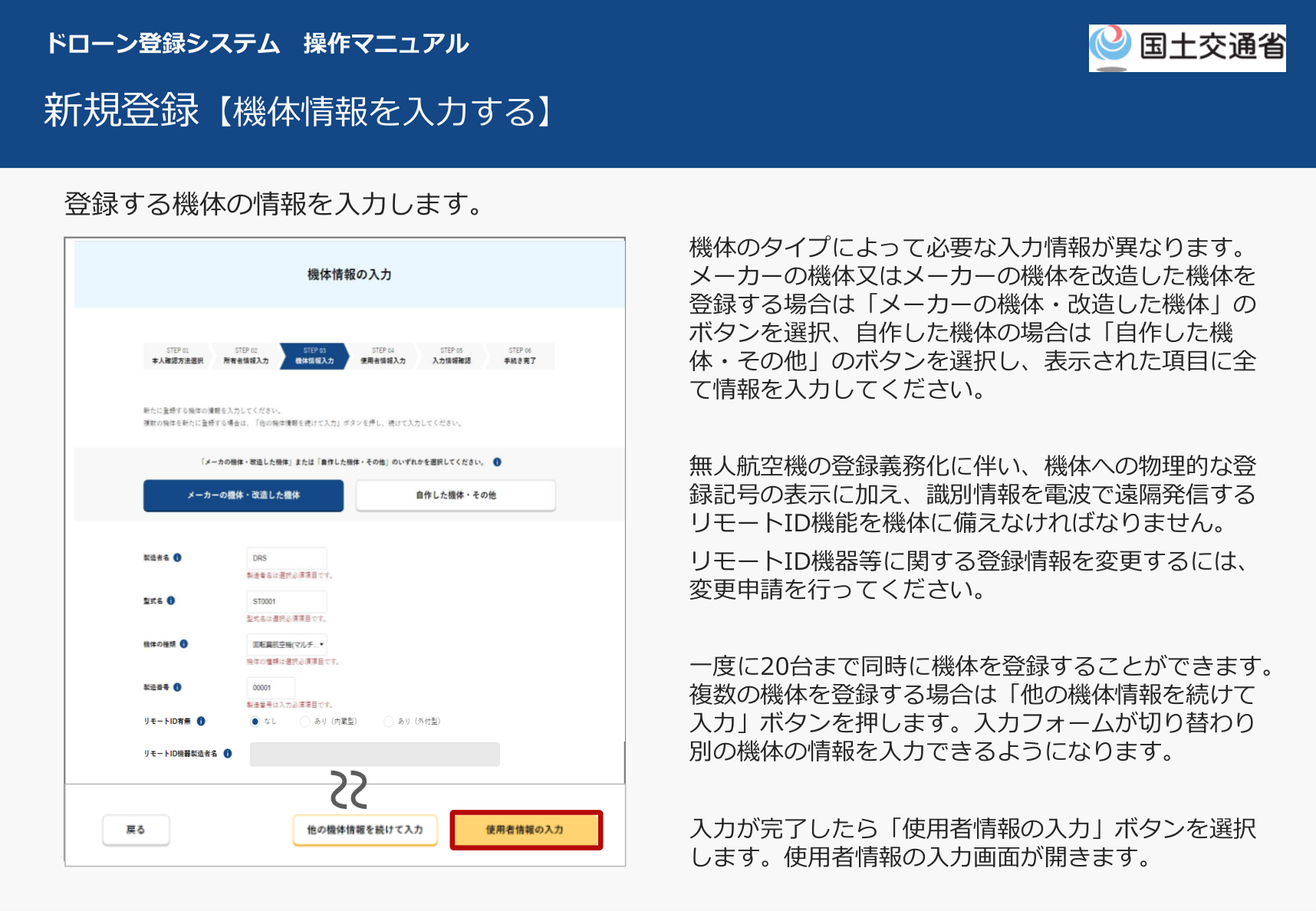This screenshot has width=1316, height=911.
Task: Go to STEP 04 使用者情報入力
Action: 383,356
